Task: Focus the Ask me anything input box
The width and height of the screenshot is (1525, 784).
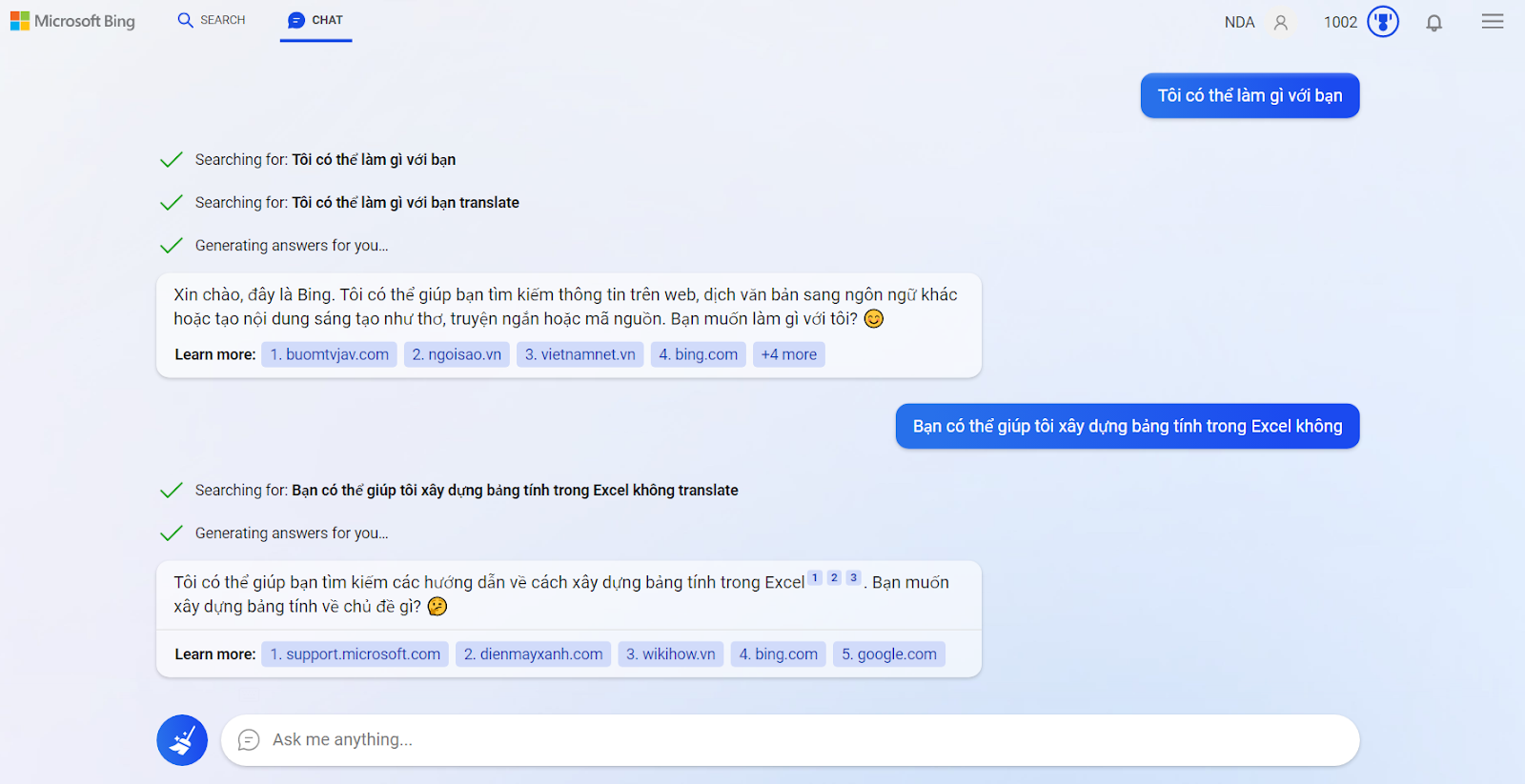Action: click(x=790, y=740)
